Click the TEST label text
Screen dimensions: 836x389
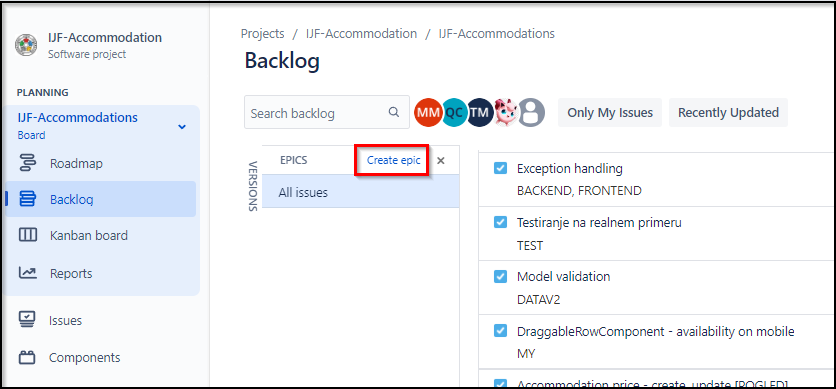point(530,246)
